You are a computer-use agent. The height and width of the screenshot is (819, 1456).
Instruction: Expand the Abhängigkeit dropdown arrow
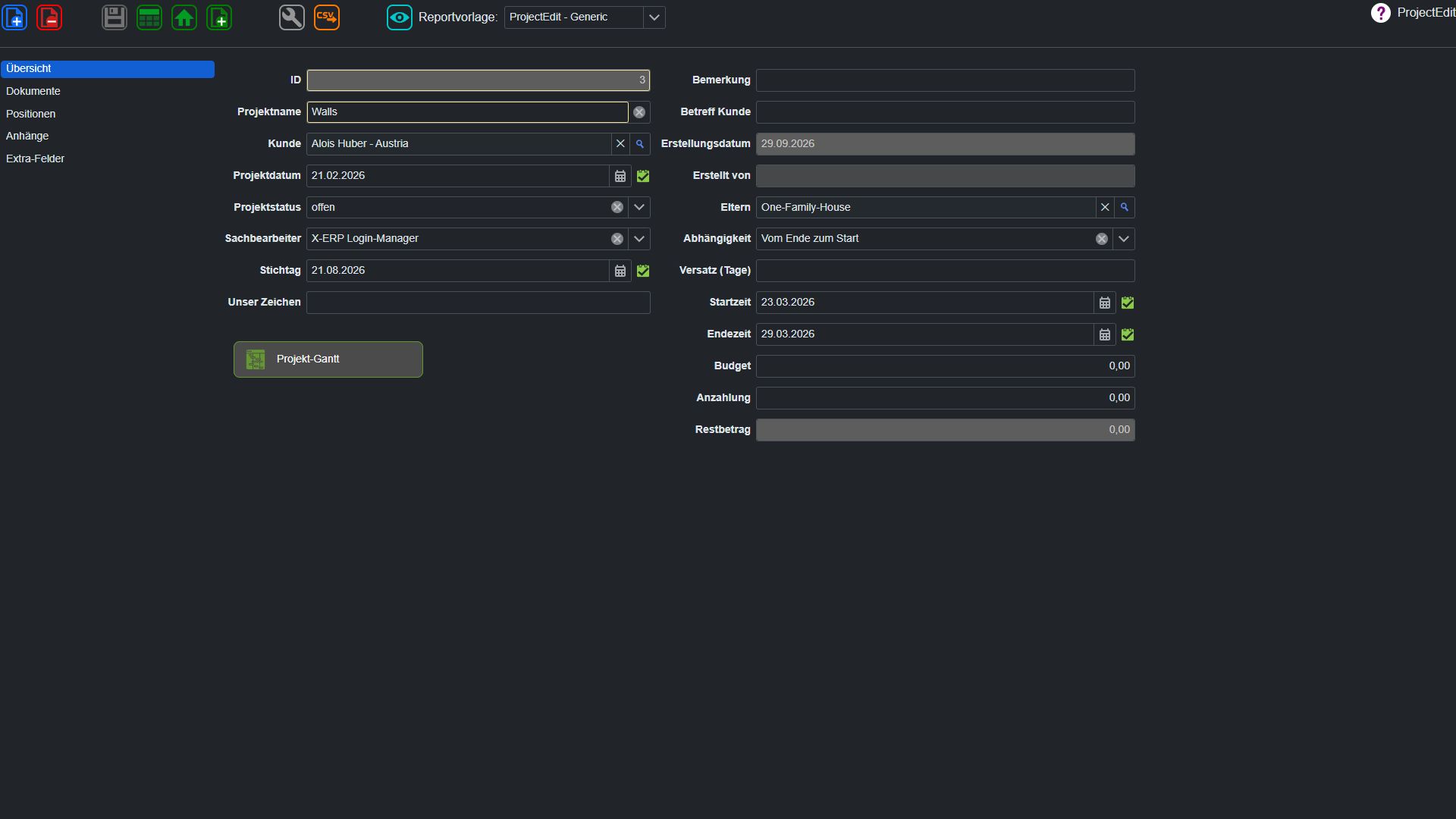point(1124,239)
